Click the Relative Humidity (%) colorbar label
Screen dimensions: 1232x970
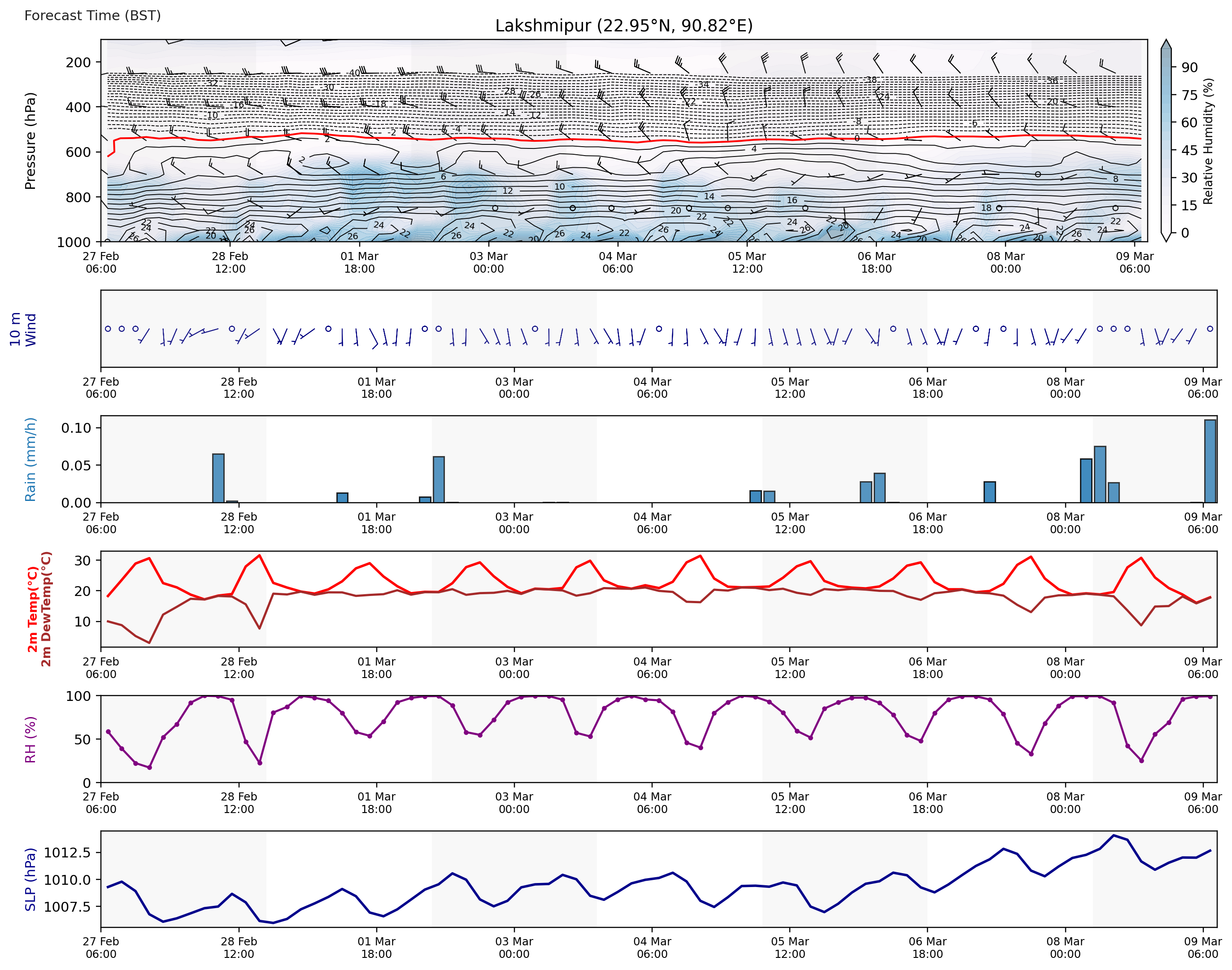pyautogui.click(x=1208, y=141)
